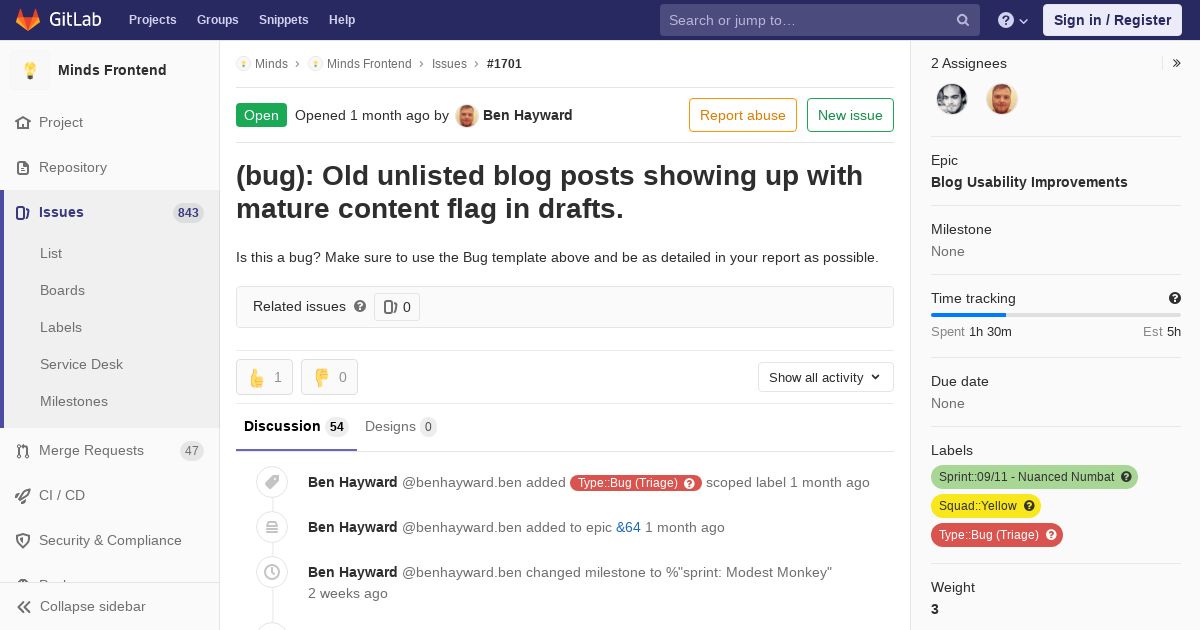Image resolution: width=1200 pixels, height=630 pixels.
Task: Open the &64 epic link
Action: (628, 527)
